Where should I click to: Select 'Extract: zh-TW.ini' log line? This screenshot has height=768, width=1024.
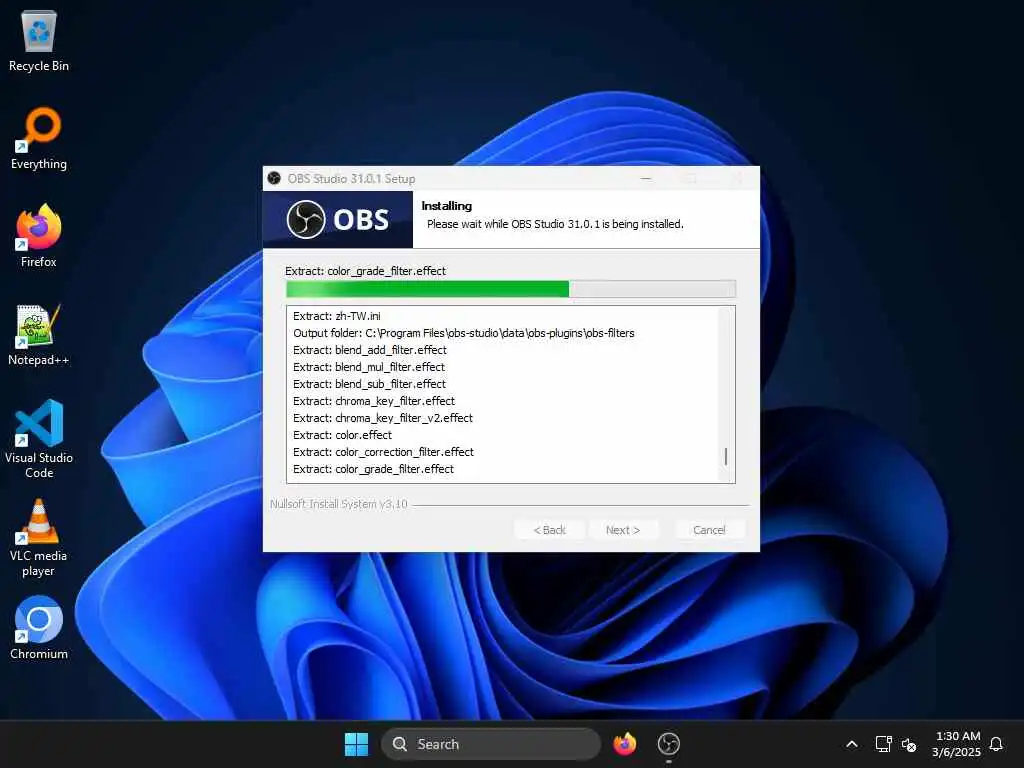(337, 316)
